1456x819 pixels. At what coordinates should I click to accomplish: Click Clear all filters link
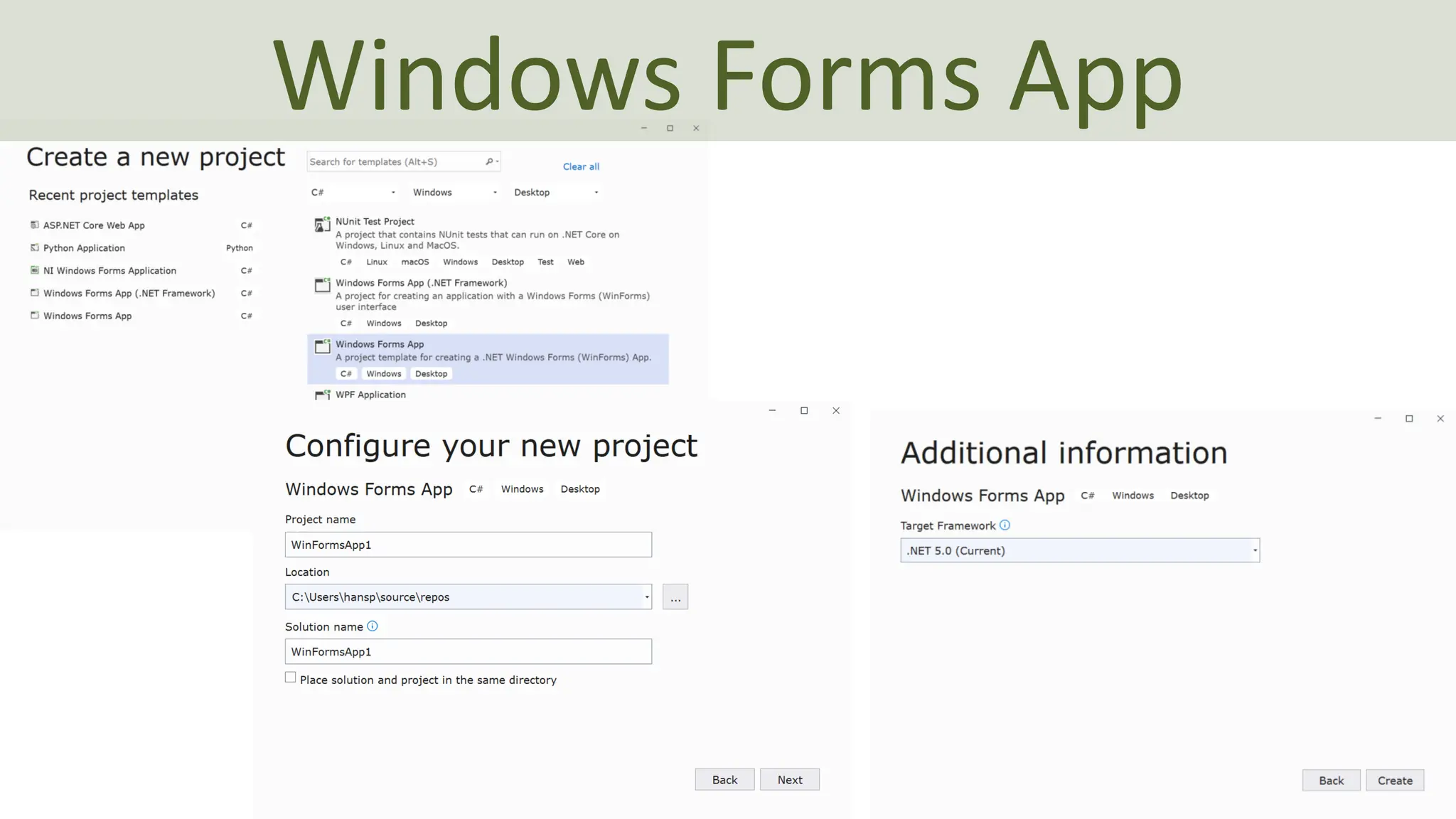[x=581, y=166]
